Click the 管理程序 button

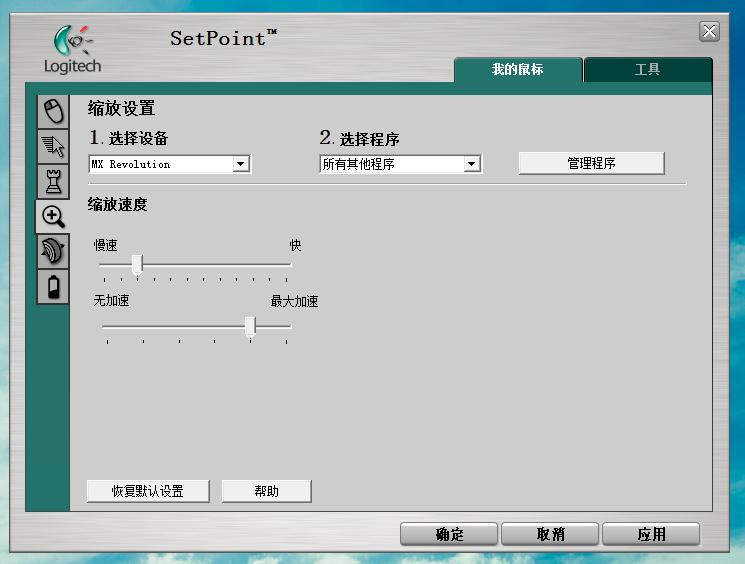coord(592,163)
